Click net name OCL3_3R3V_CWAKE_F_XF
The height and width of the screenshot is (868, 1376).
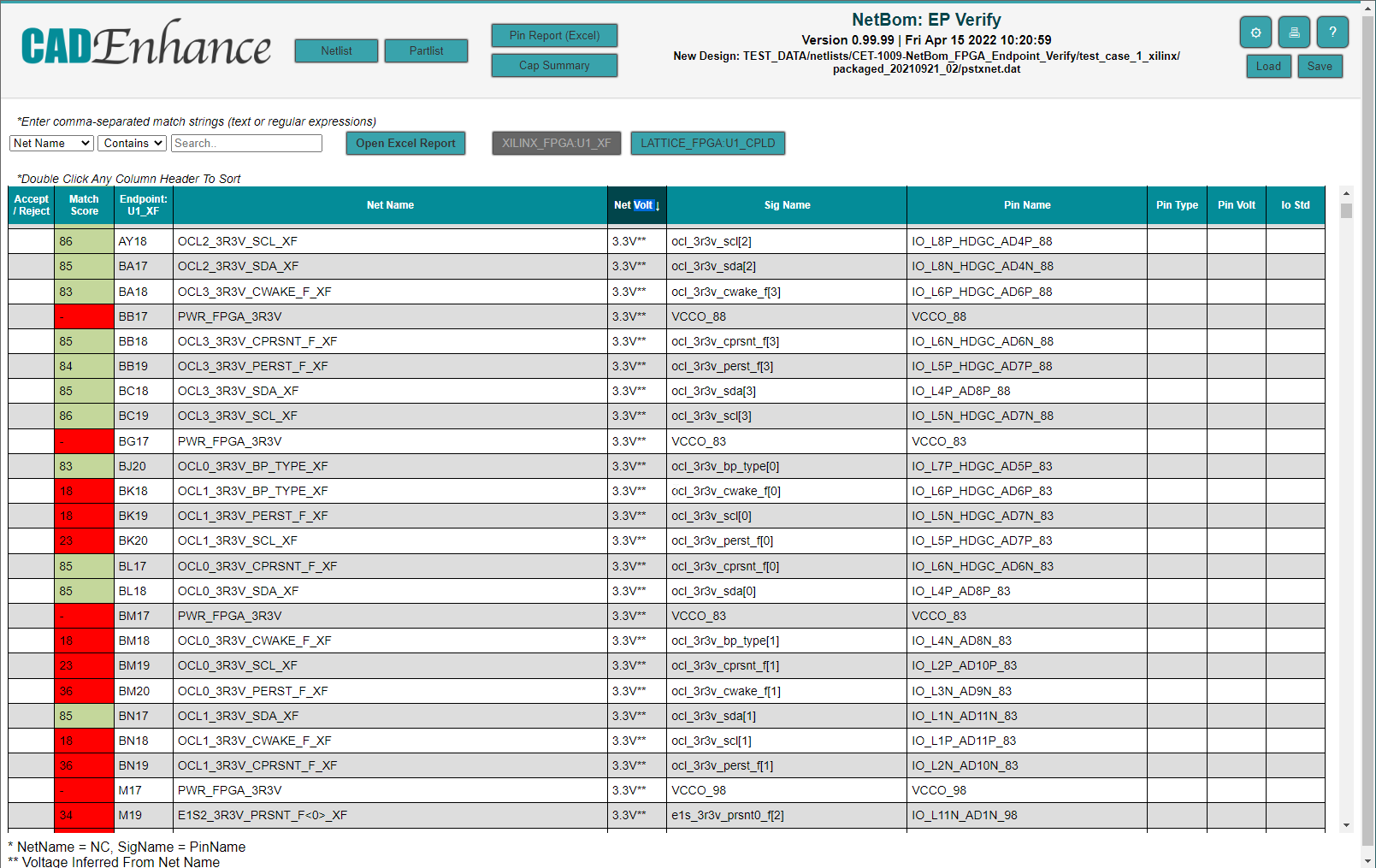(x=255, y=292)
